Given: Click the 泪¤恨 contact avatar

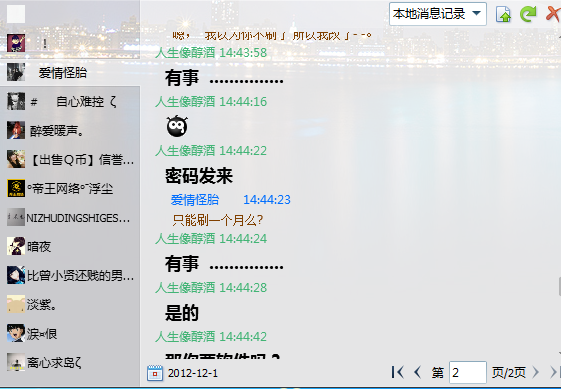Looking at the screenshot, I should point(16,333).
